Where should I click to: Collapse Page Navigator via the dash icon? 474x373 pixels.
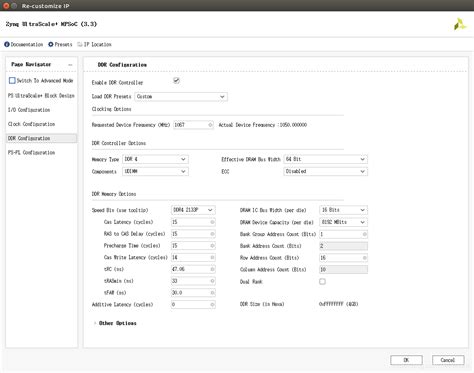70,65
